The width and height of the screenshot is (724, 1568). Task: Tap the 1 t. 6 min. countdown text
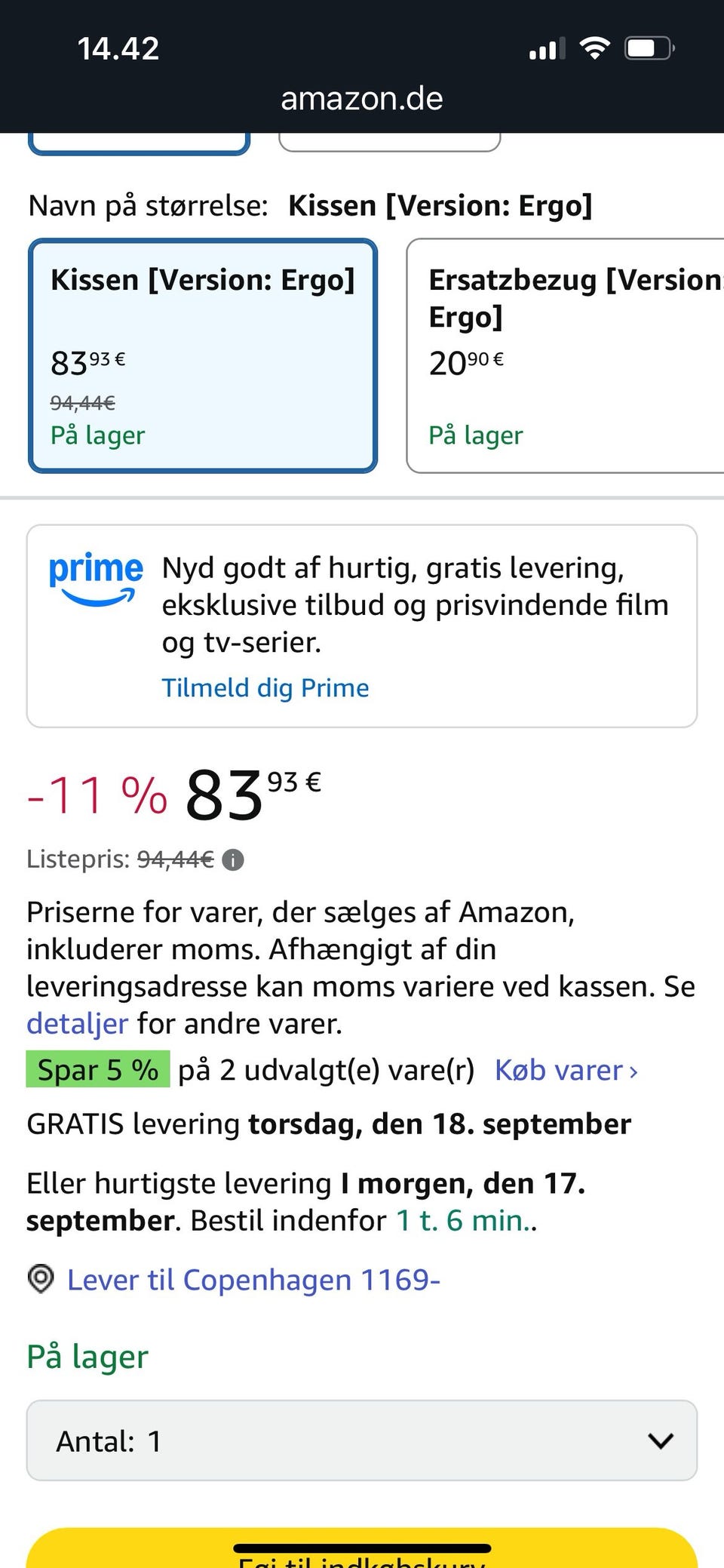click(465, 1220)
